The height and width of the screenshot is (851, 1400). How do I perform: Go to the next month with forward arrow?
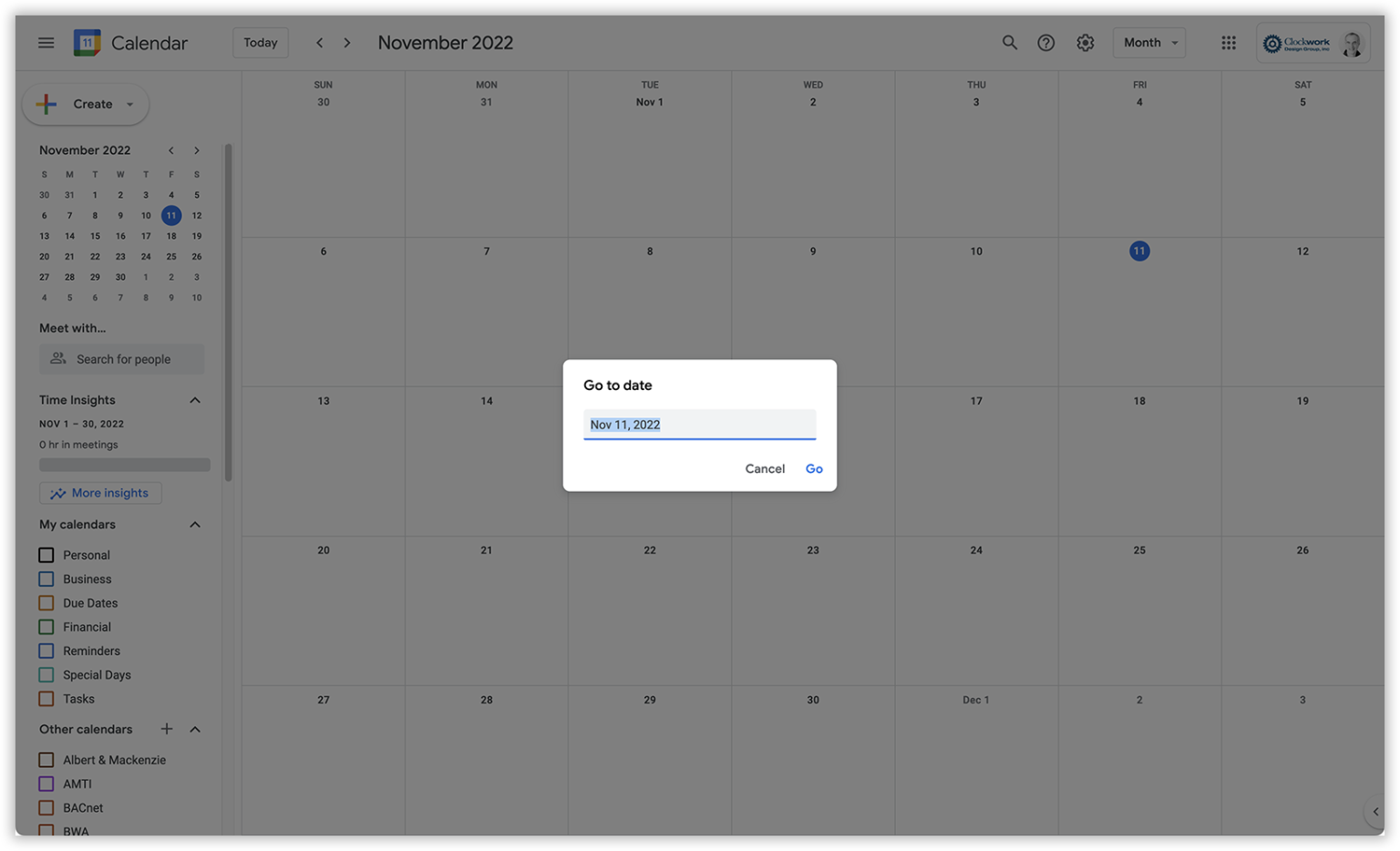pos(347,42)
